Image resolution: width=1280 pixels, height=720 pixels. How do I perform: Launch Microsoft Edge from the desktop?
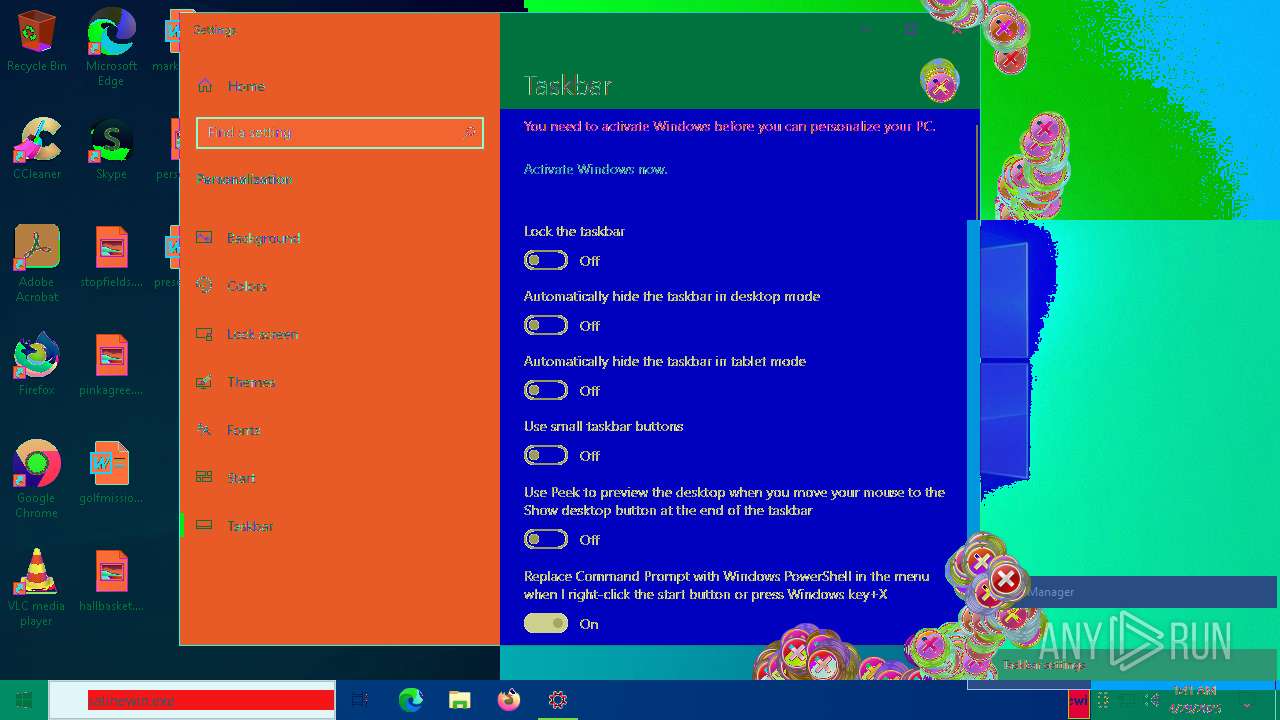click(x=111, y=47)
